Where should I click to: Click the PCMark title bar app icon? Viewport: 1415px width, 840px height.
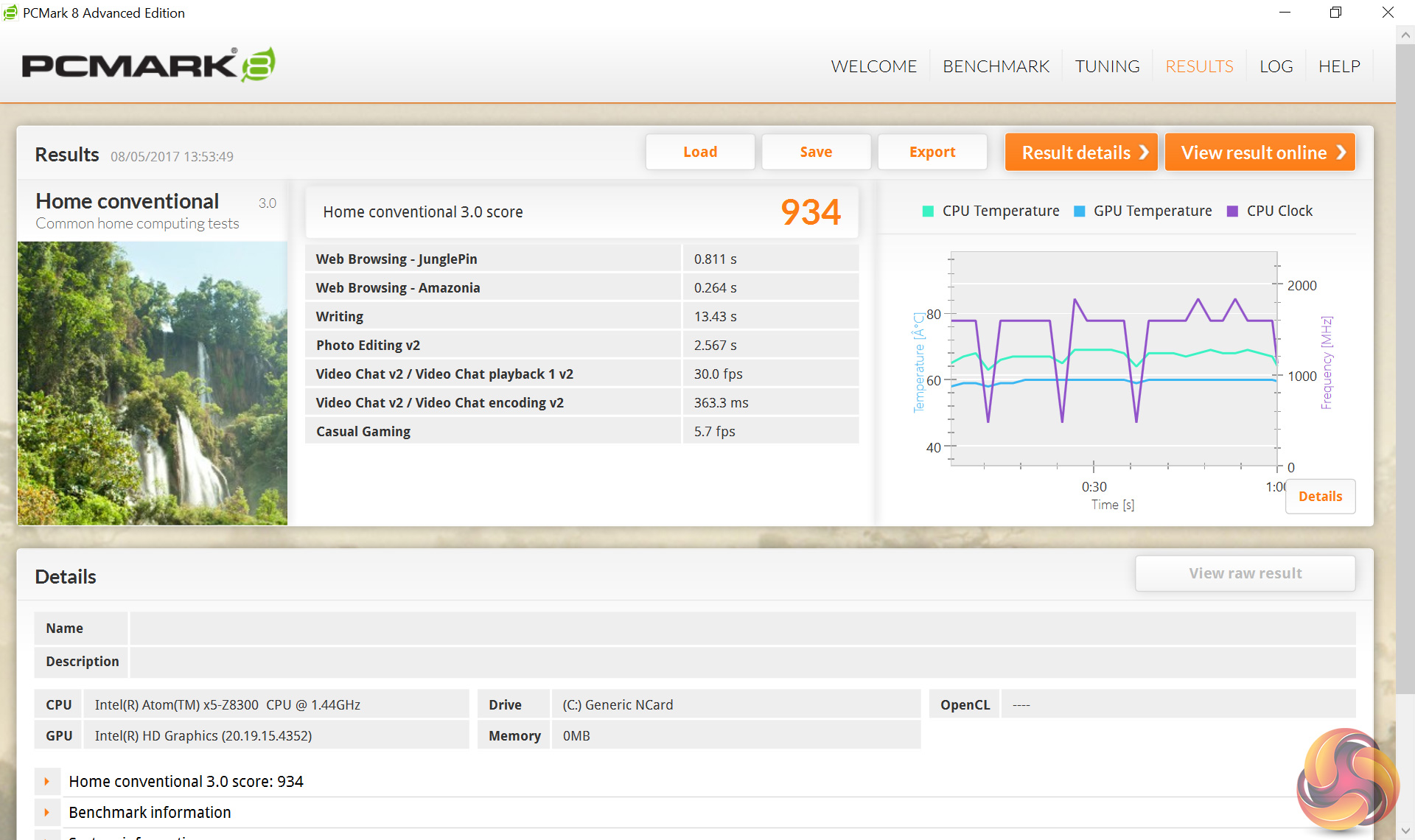point(10,13)
